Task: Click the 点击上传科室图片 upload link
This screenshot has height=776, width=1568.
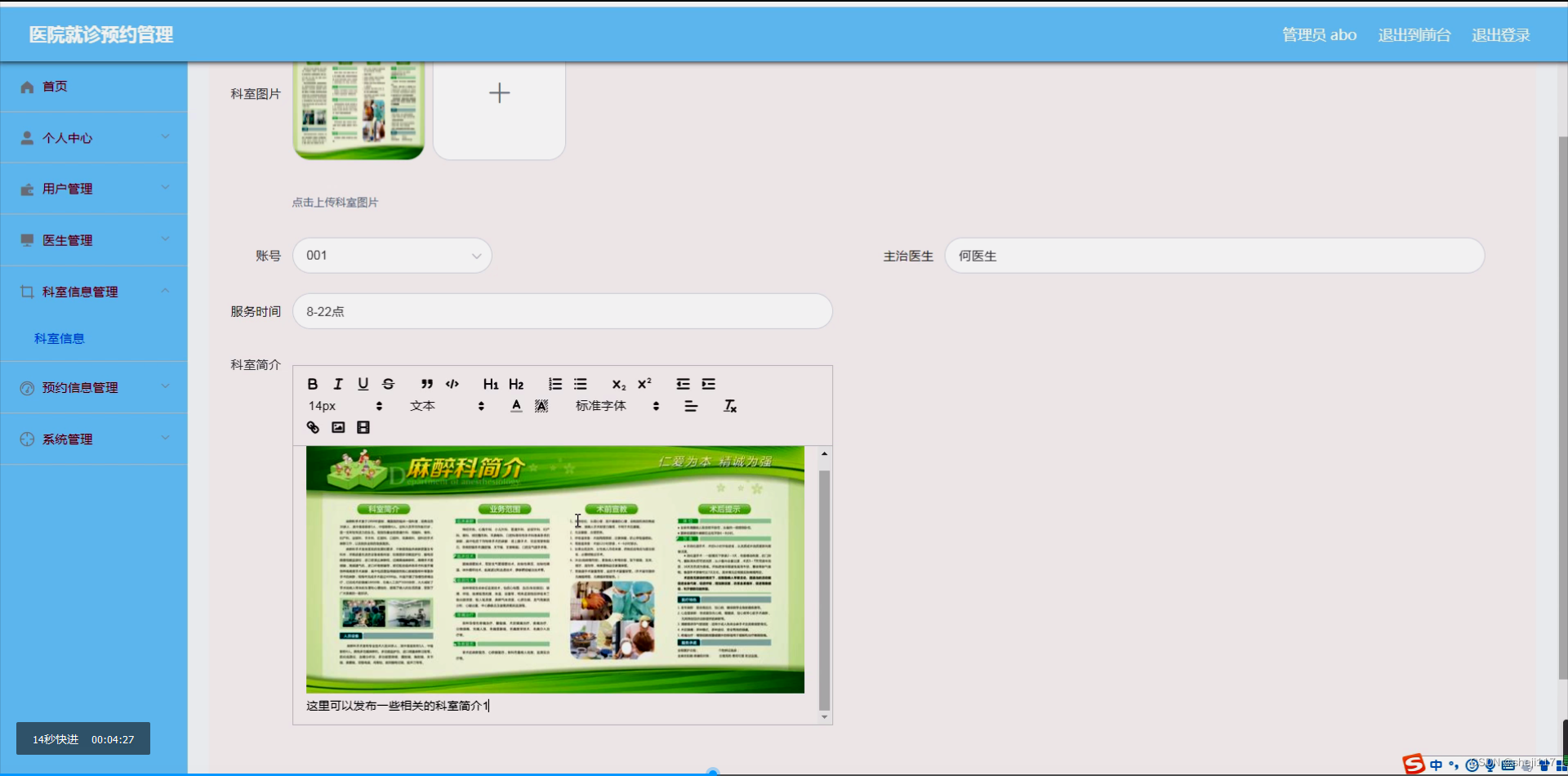Action: (x=334, y=202)
